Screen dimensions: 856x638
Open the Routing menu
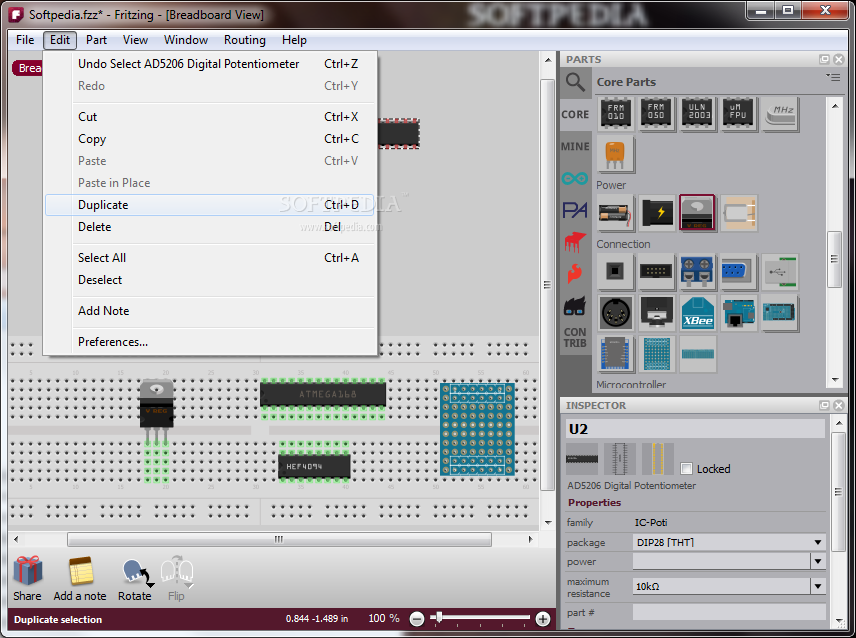click(245, 40)
